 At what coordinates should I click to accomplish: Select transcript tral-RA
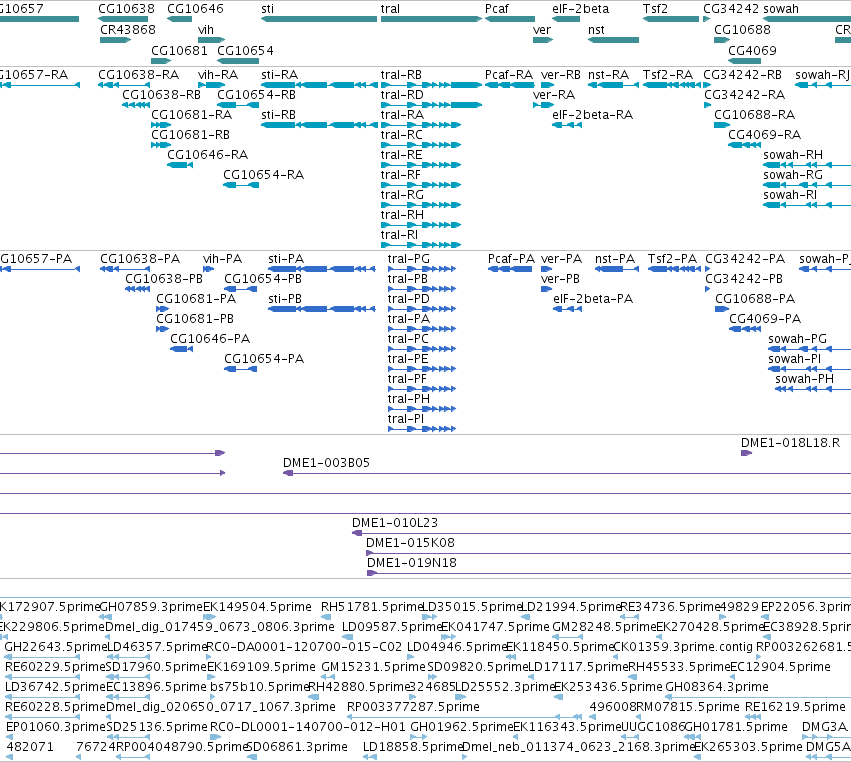click(421, 125)
